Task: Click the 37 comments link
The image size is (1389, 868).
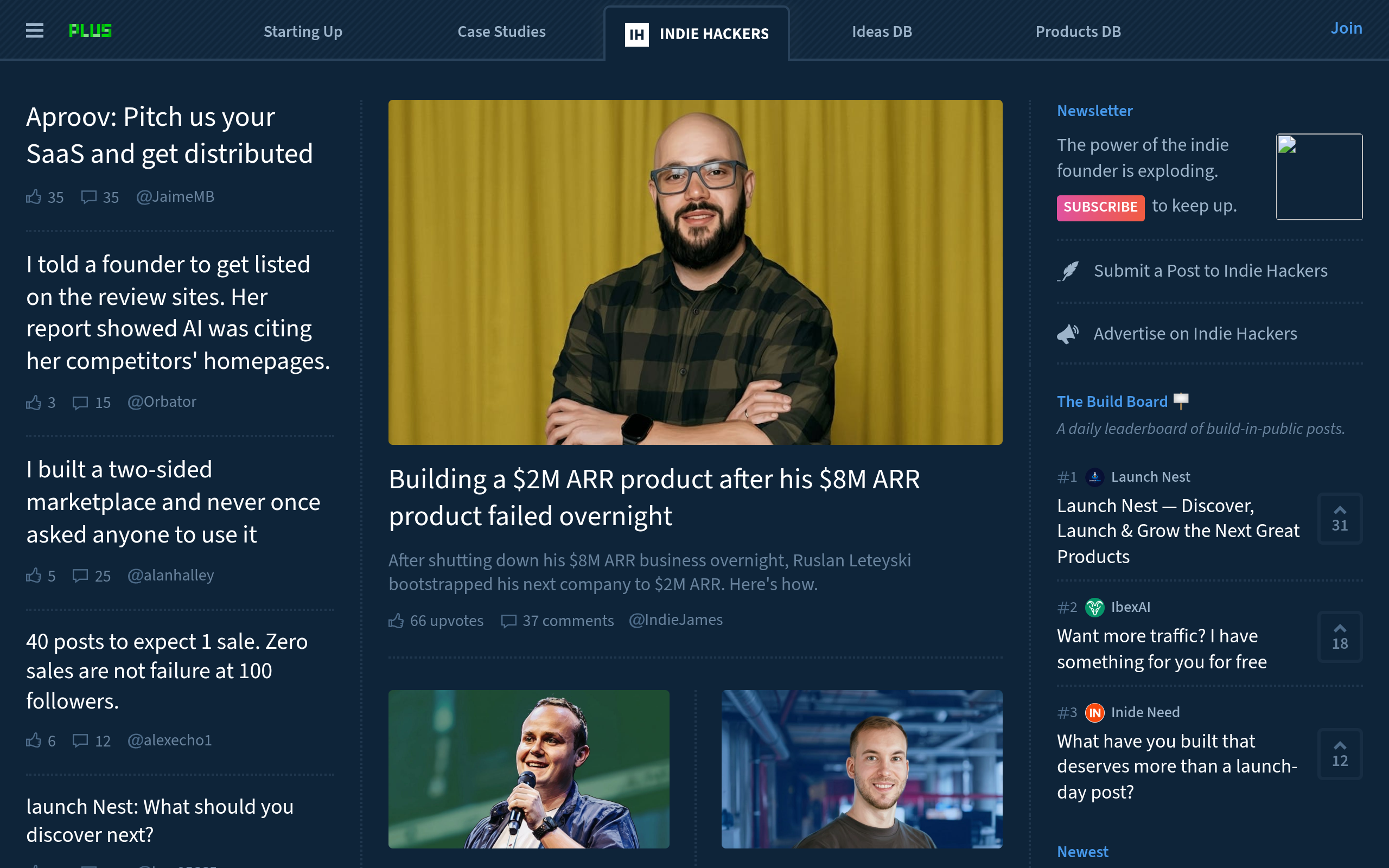Action: [x=568, y=621]
